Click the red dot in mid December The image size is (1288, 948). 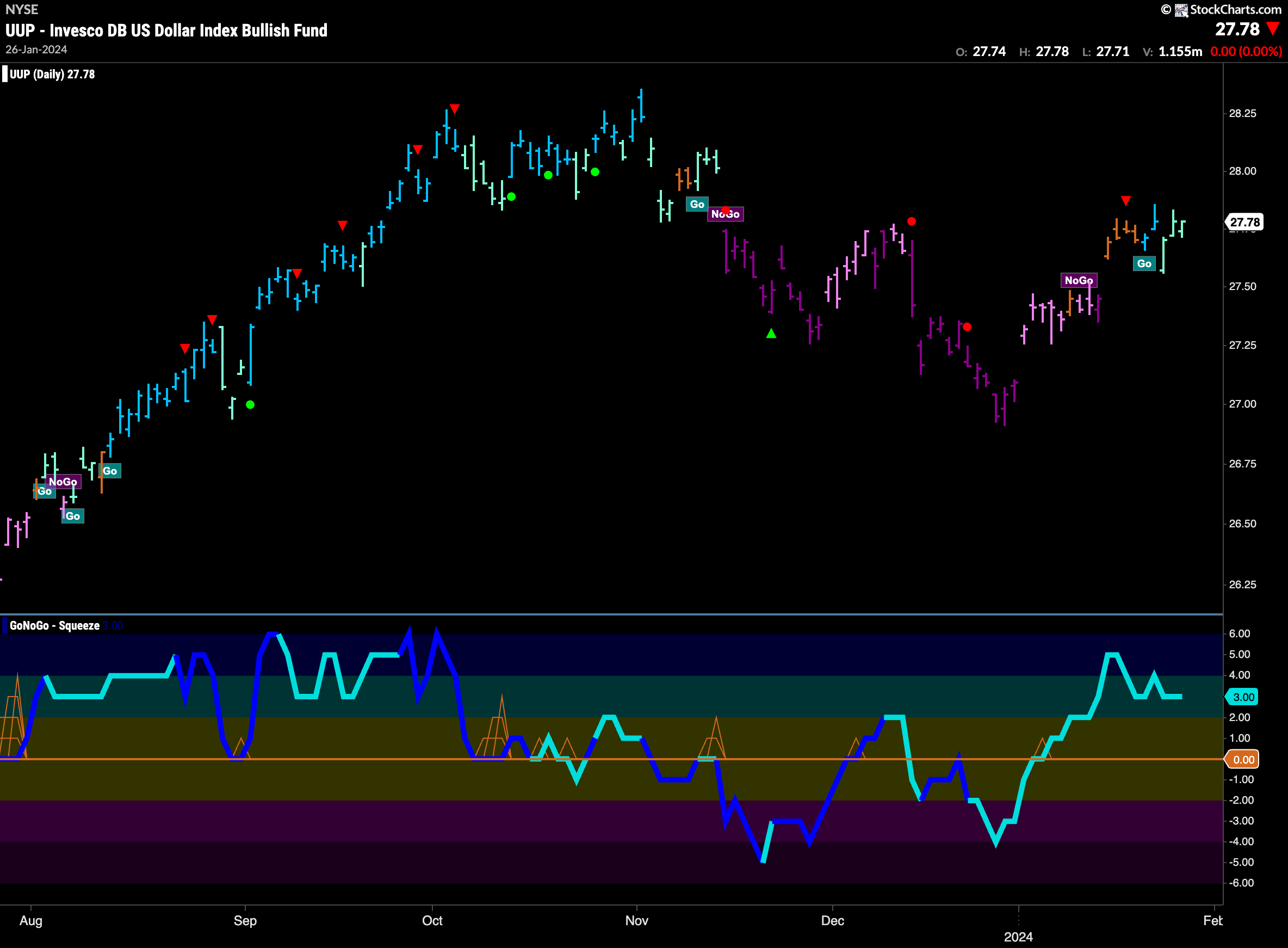911,221
